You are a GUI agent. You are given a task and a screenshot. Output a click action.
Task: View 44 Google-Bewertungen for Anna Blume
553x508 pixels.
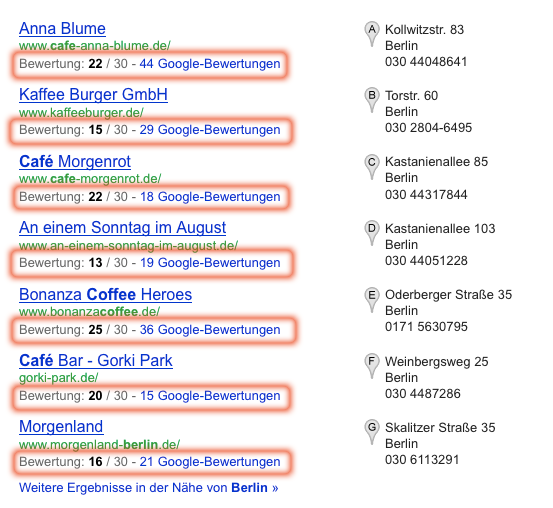coord(210,64)
